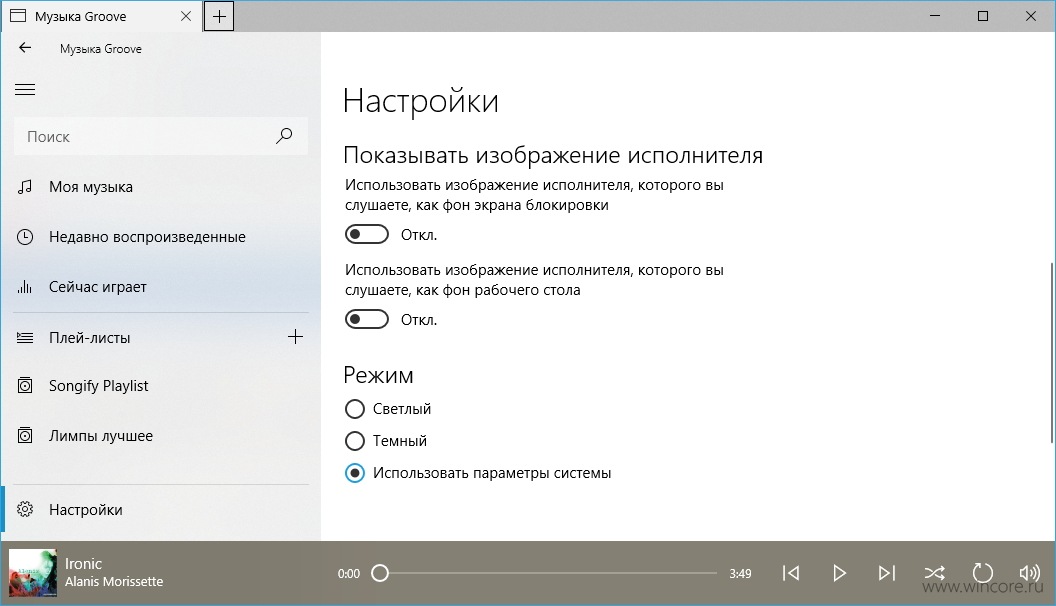The image size is (1056, 606).
Task: Click the Плей-листы list icon
Action: tap(25, 338)
